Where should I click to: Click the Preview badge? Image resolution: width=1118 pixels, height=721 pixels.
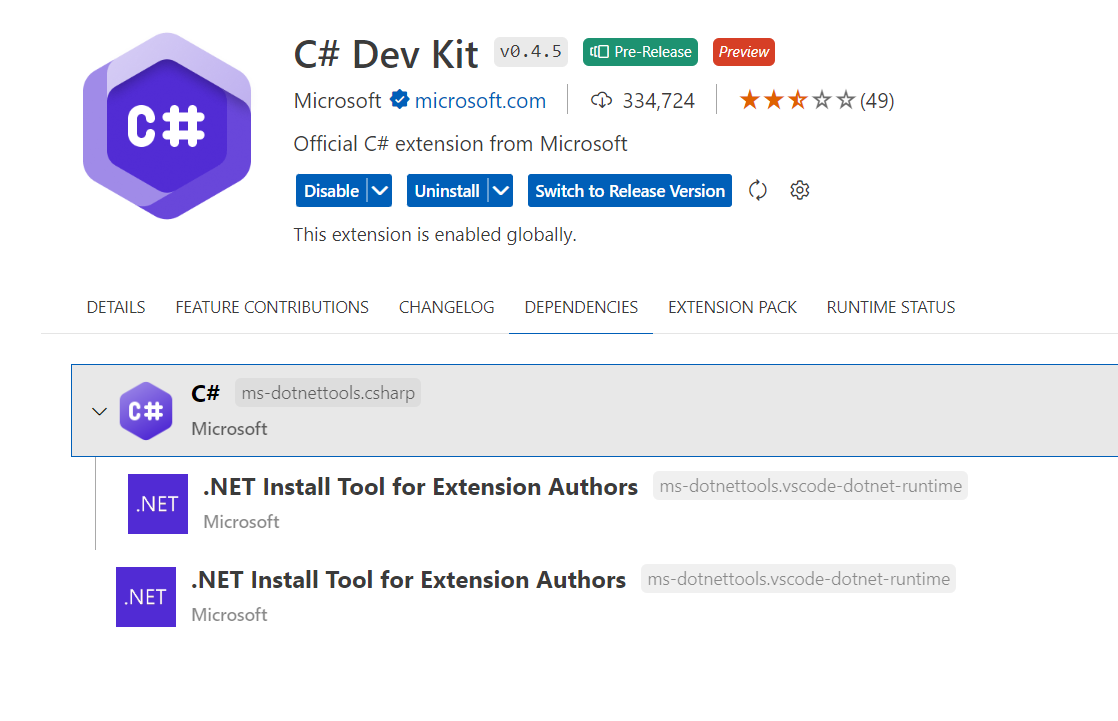743,51
